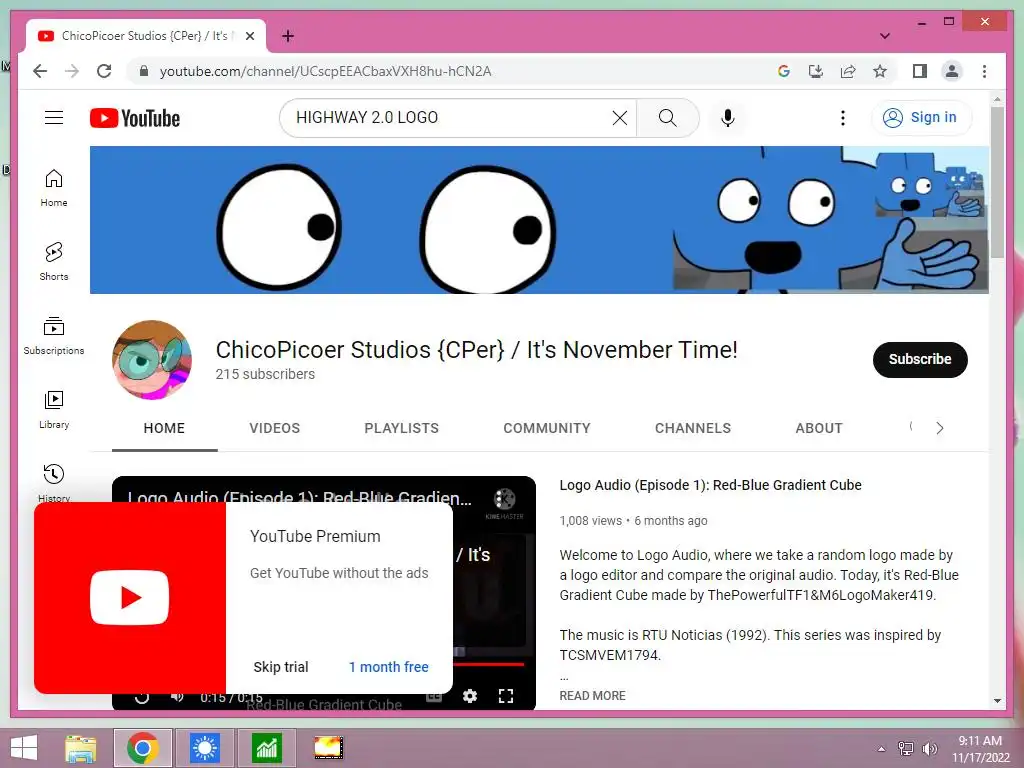Switch to the CHANNELS tab

coord(693,428)
